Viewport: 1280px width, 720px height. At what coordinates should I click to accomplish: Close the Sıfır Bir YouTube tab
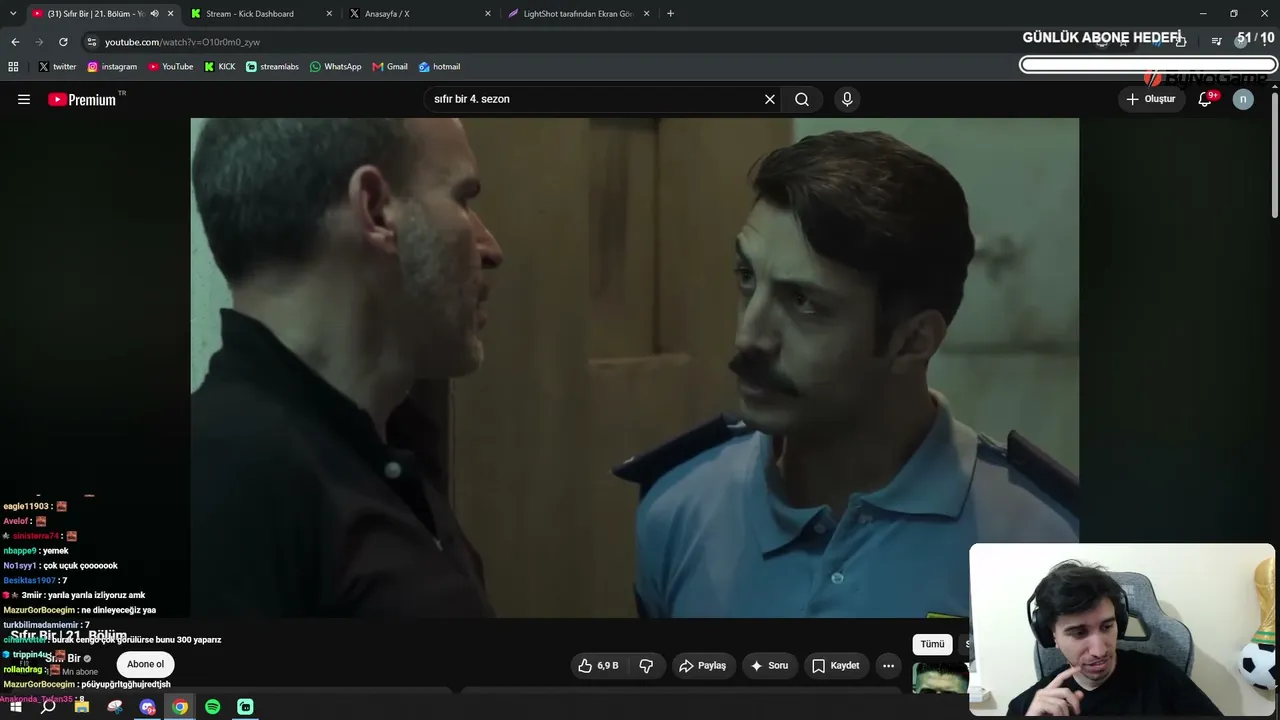(x=171, y=14)
